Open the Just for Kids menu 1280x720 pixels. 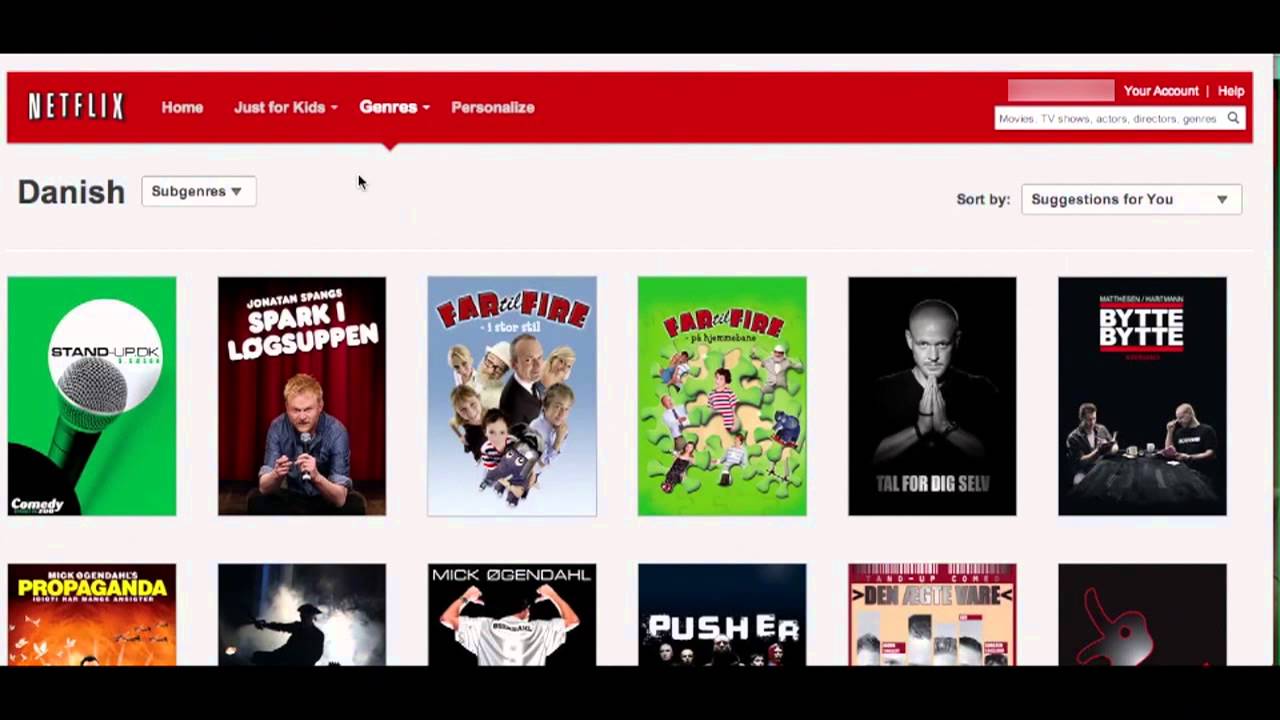tap(285, 107)
